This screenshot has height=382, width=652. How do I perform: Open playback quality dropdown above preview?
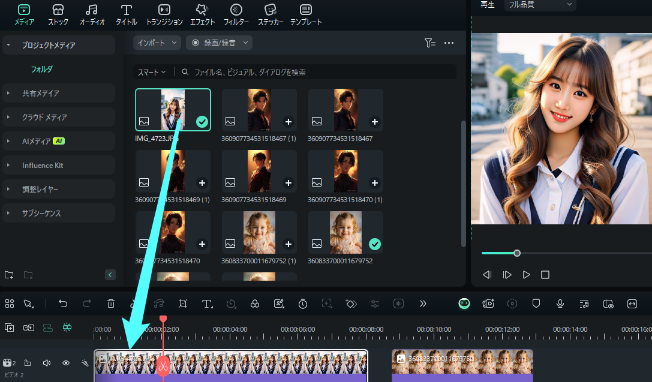point(540,5)
